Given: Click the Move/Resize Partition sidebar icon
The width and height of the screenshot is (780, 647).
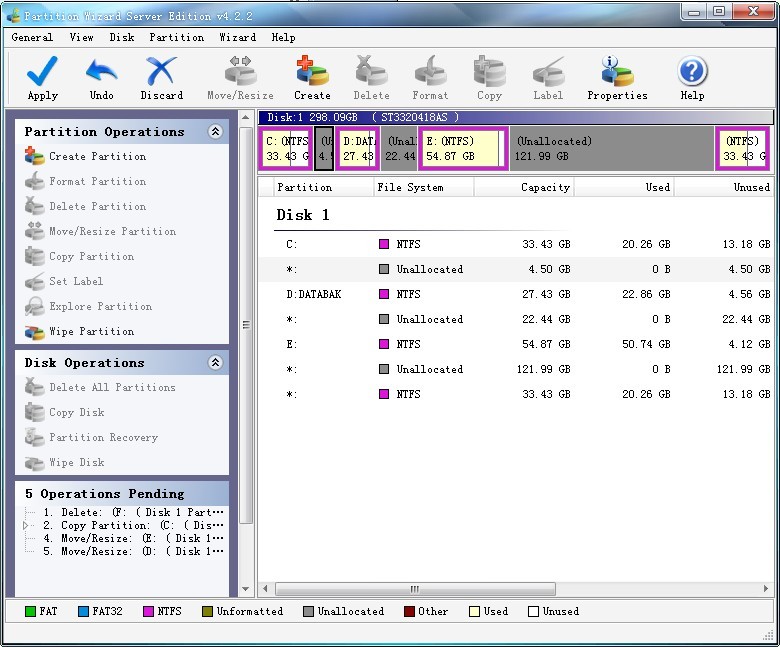Looking at the screenshot, I should [x=34, y=231].
